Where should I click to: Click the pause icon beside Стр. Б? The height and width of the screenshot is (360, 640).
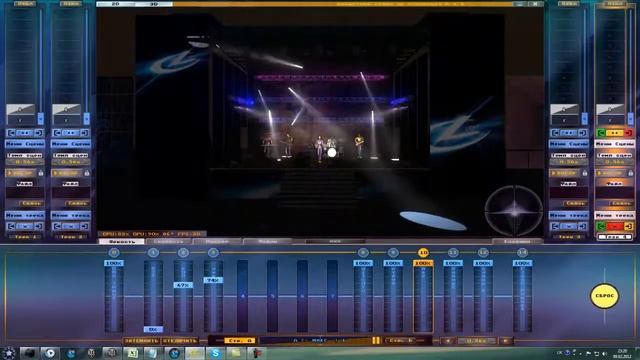coord(376,340)
